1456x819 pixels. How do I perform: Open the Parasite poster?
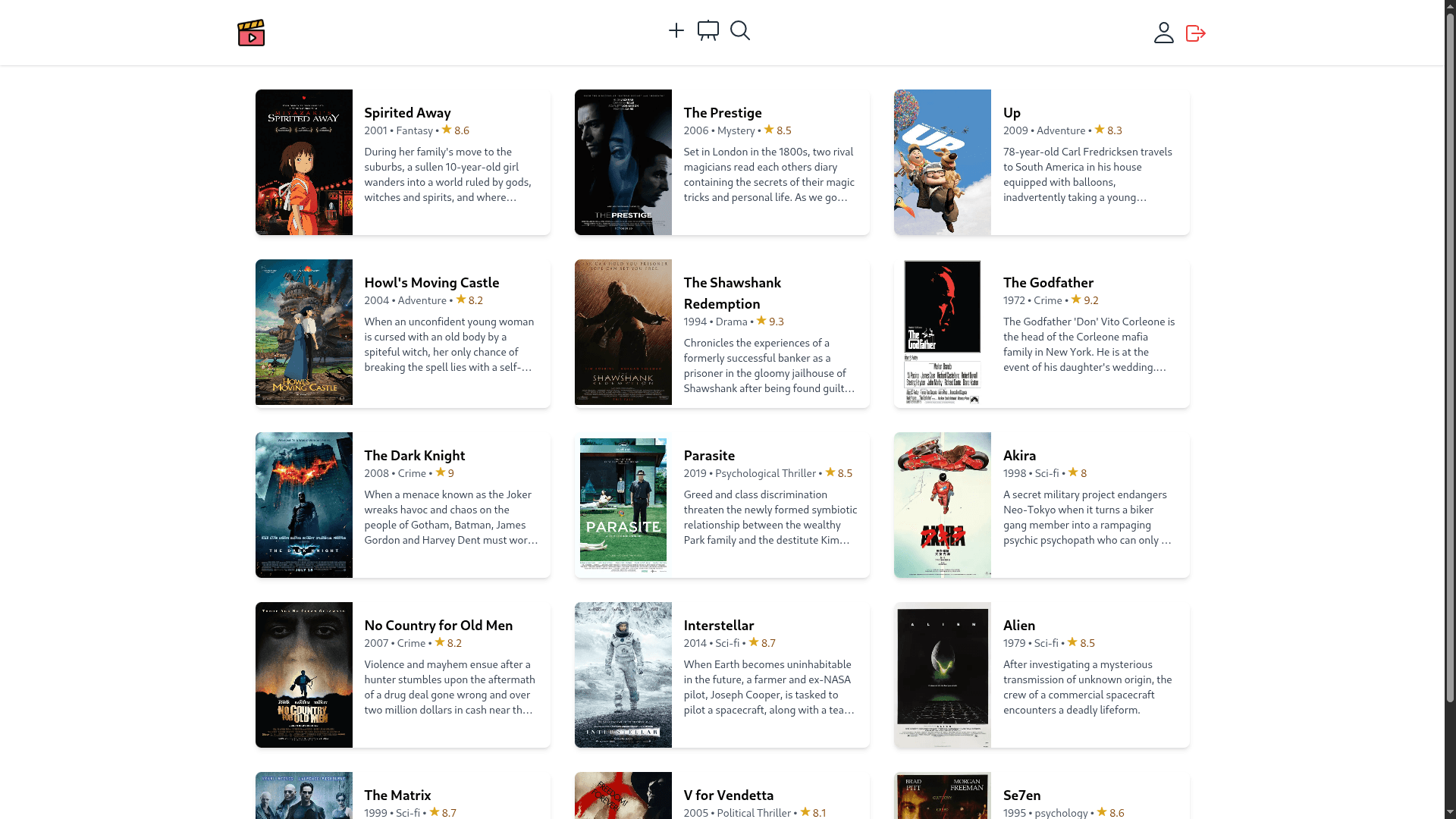click(623, 505)
